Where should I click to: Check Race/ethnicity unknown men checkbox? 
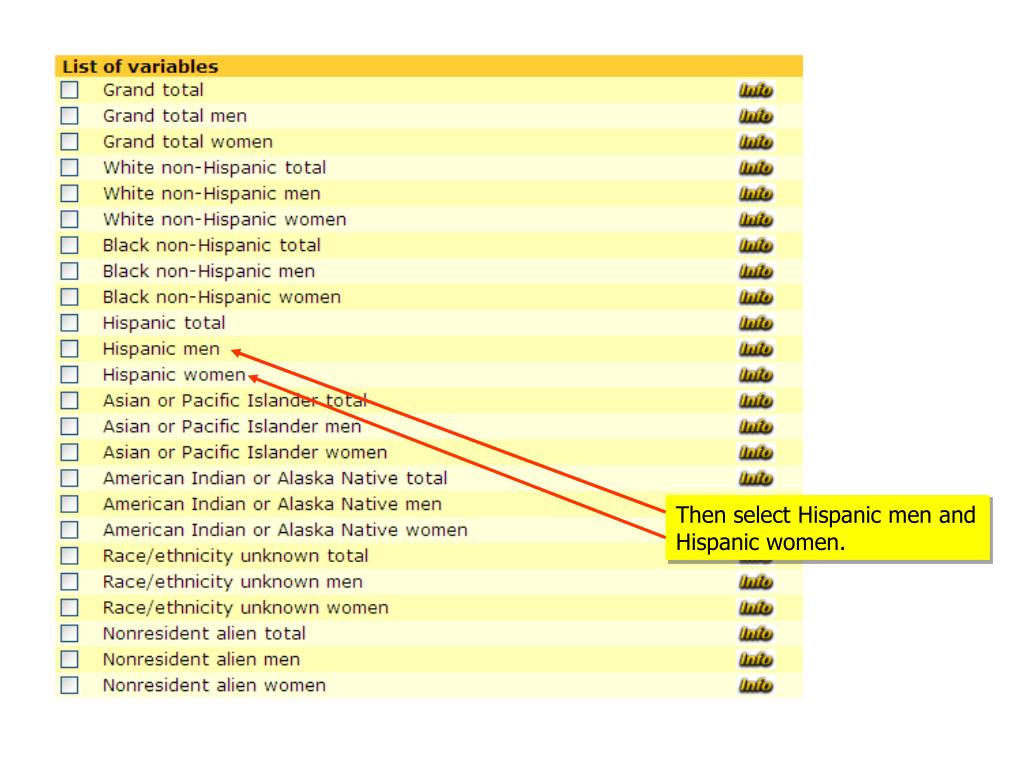[x=69, y=581]
